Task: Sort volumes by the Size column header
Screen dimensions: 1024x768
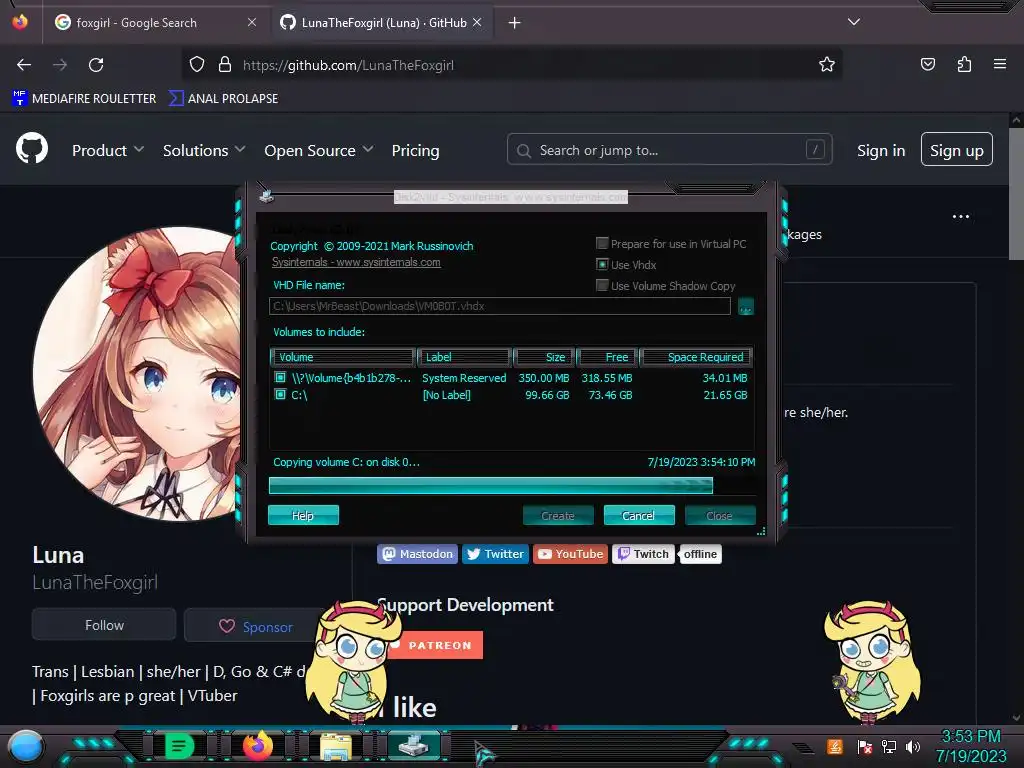Action: (543, 357)
